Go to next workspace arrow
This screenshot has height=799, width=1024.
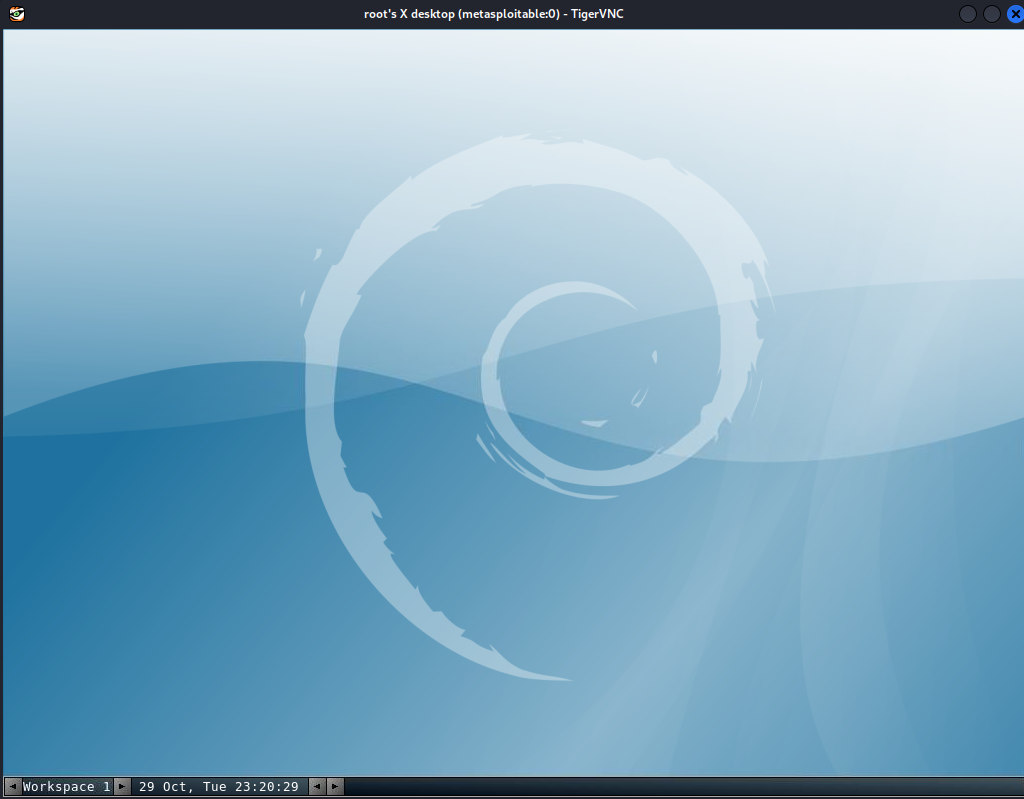click(x=121, y=787)
